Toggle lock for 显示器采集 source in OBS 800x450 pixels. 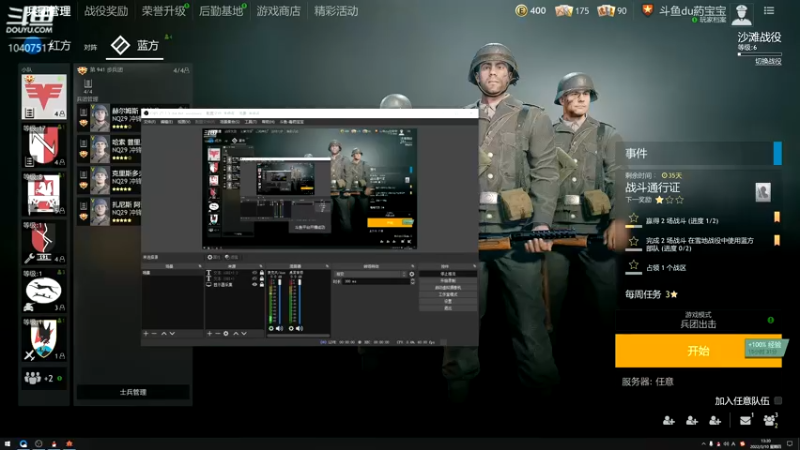(x=262, y=285)
